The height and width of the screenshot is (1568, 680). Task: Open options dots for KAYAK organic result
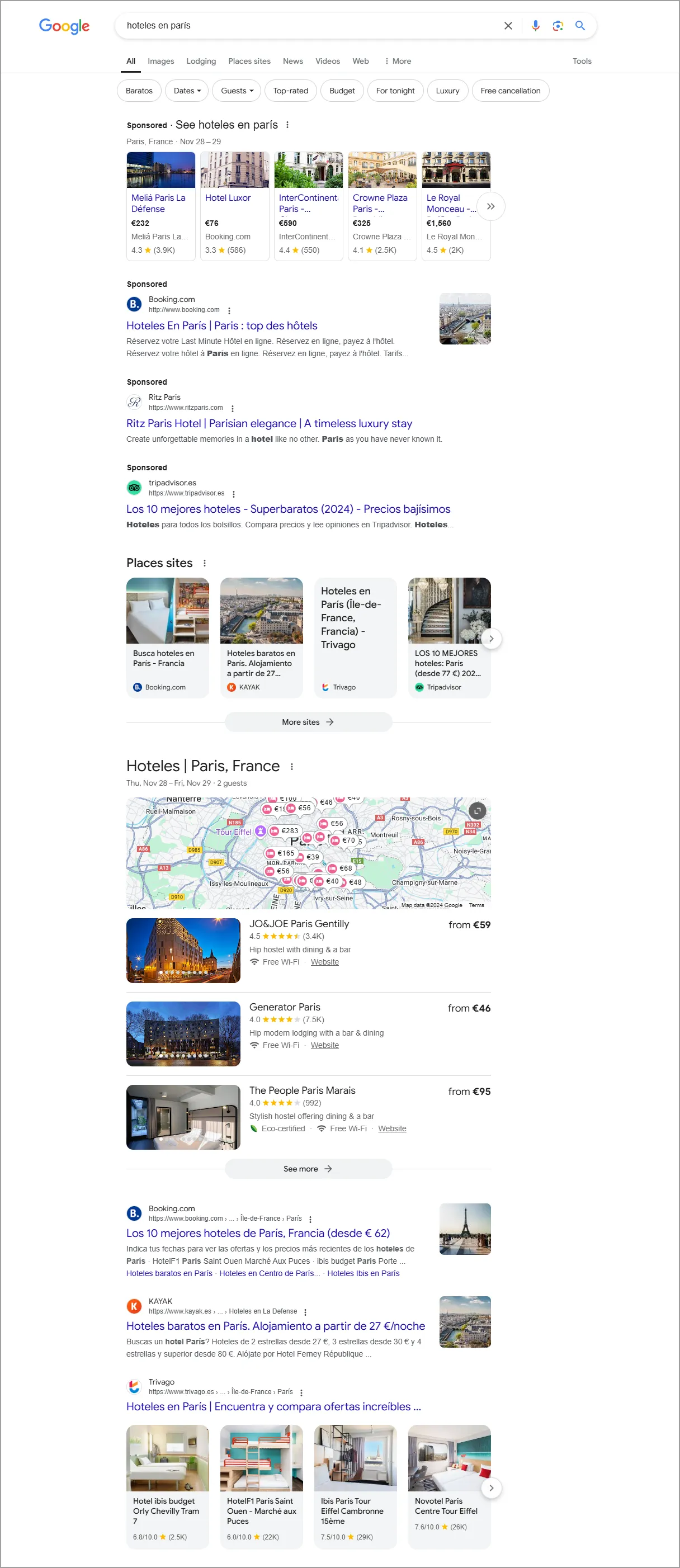(x=305, y=1312)
